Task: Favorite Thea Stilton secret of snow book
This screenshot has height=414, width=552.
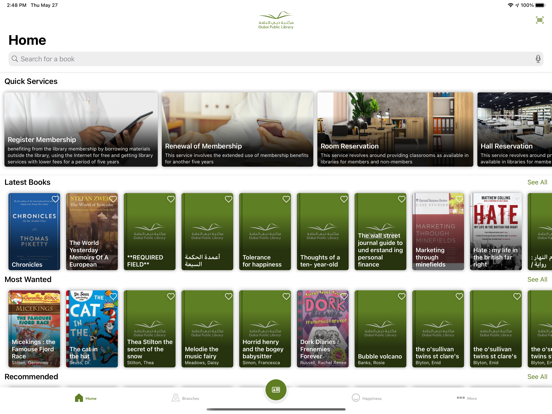Action: click(x=171, y=296)
